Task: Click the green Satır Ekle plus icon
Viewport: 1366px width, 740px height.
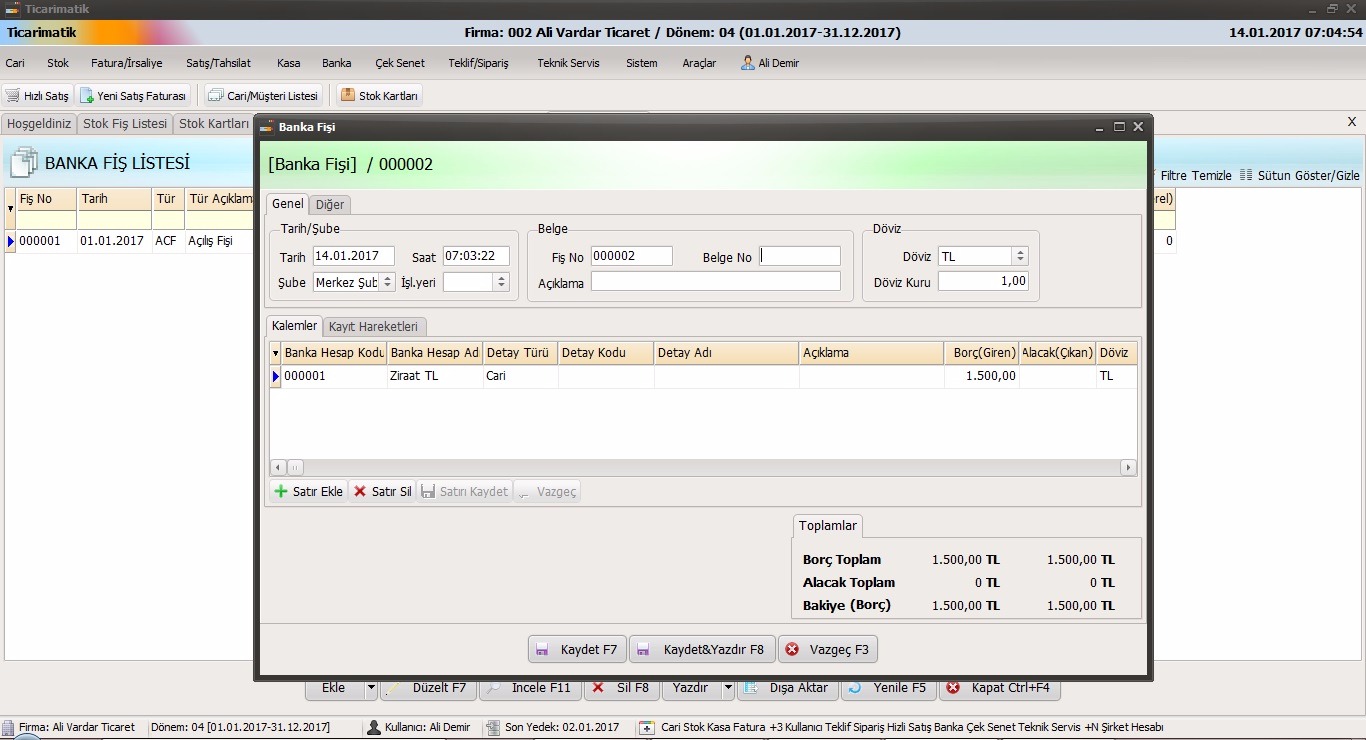Action: (x=281, y=492)
